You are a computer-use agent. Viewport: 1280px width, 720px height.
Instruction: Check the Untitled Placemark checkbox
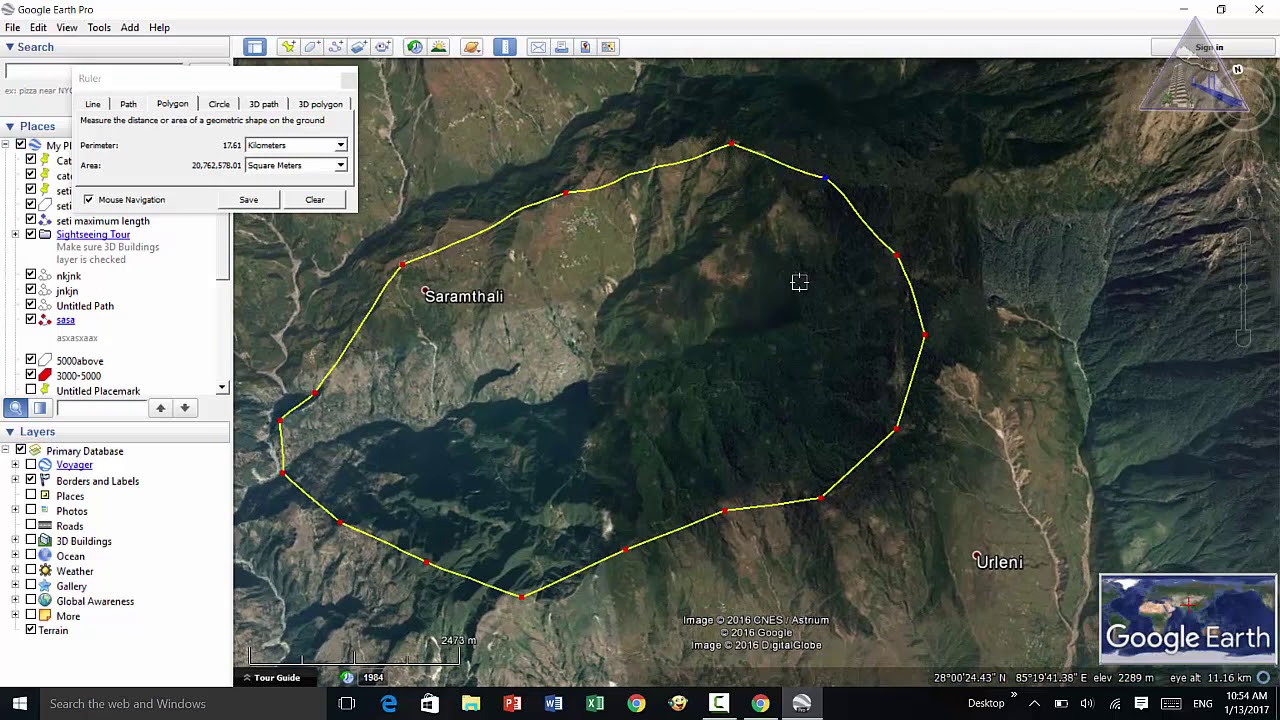pos(31,391)
